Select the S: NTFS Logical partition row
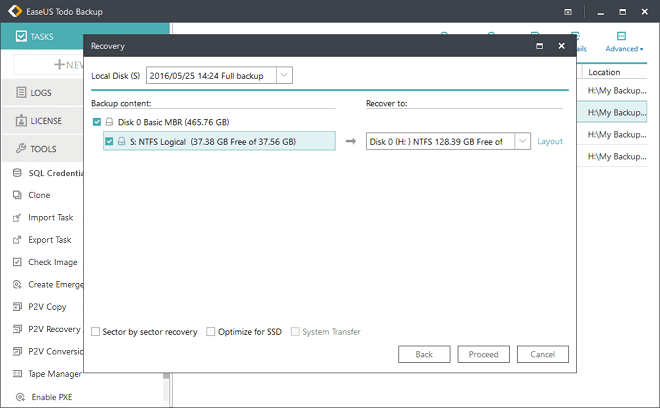Screen dimensions: 660x408 tap(219, 141)
